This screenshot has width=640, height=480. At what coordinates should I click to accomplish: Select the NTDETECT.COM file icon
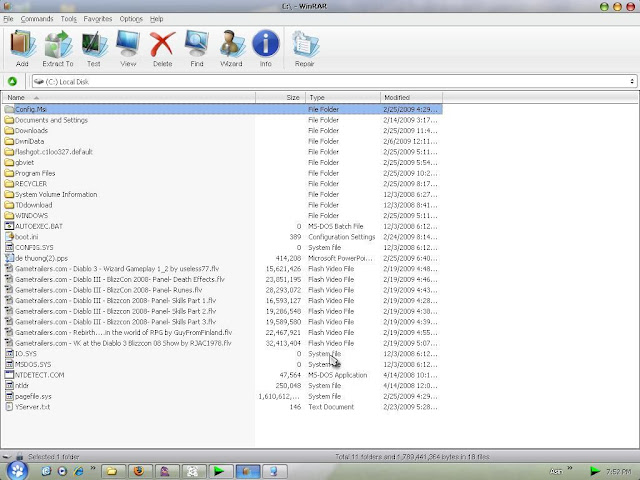click(9, 375)
